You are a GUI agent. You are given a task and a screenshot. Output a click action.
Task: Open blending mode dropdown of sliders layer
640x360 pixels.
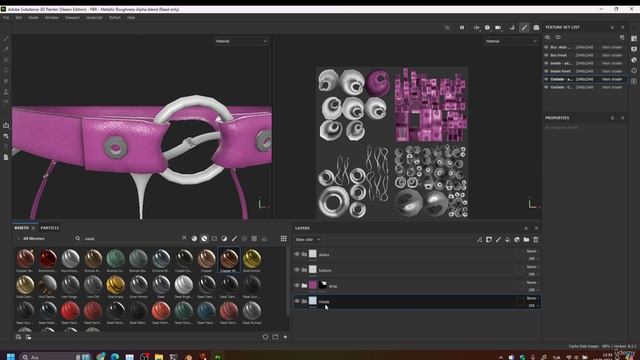tap(532, 251)
